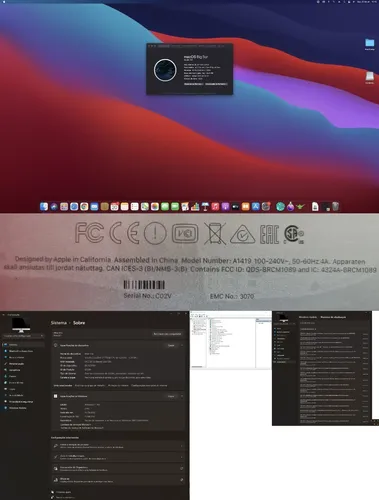
Task: Select the blue folder on the desktop
Action: point(369,43)
